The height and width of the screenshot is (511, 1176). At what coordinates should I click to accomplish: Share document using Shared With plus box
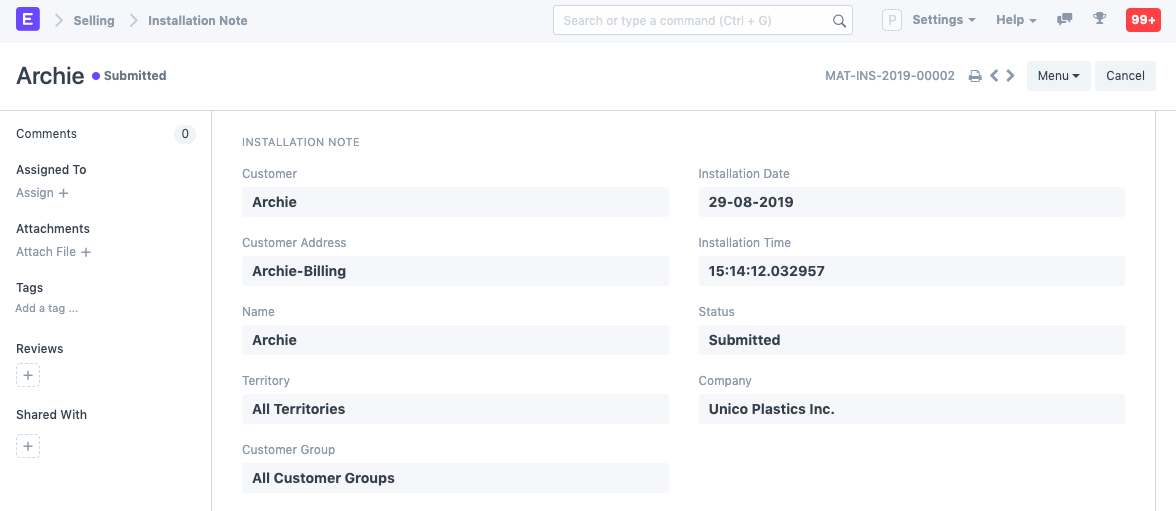point(28,446)
